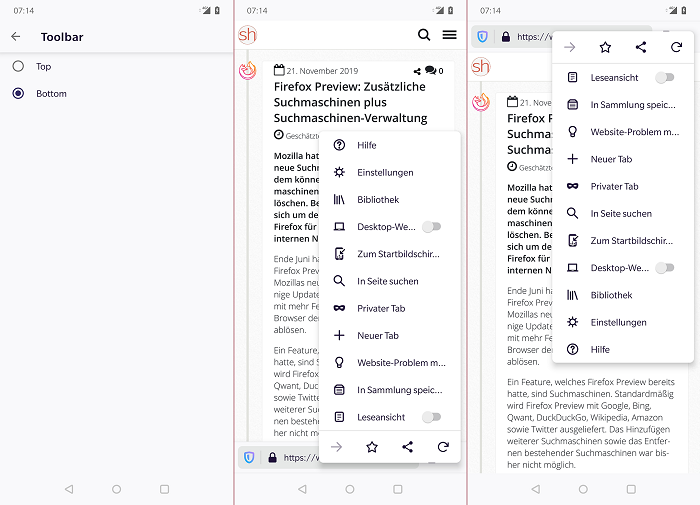This screenshot has width=700, height=505.
Task: Click forward arrow in the middle screen menu
Action: tap(337, 447)
